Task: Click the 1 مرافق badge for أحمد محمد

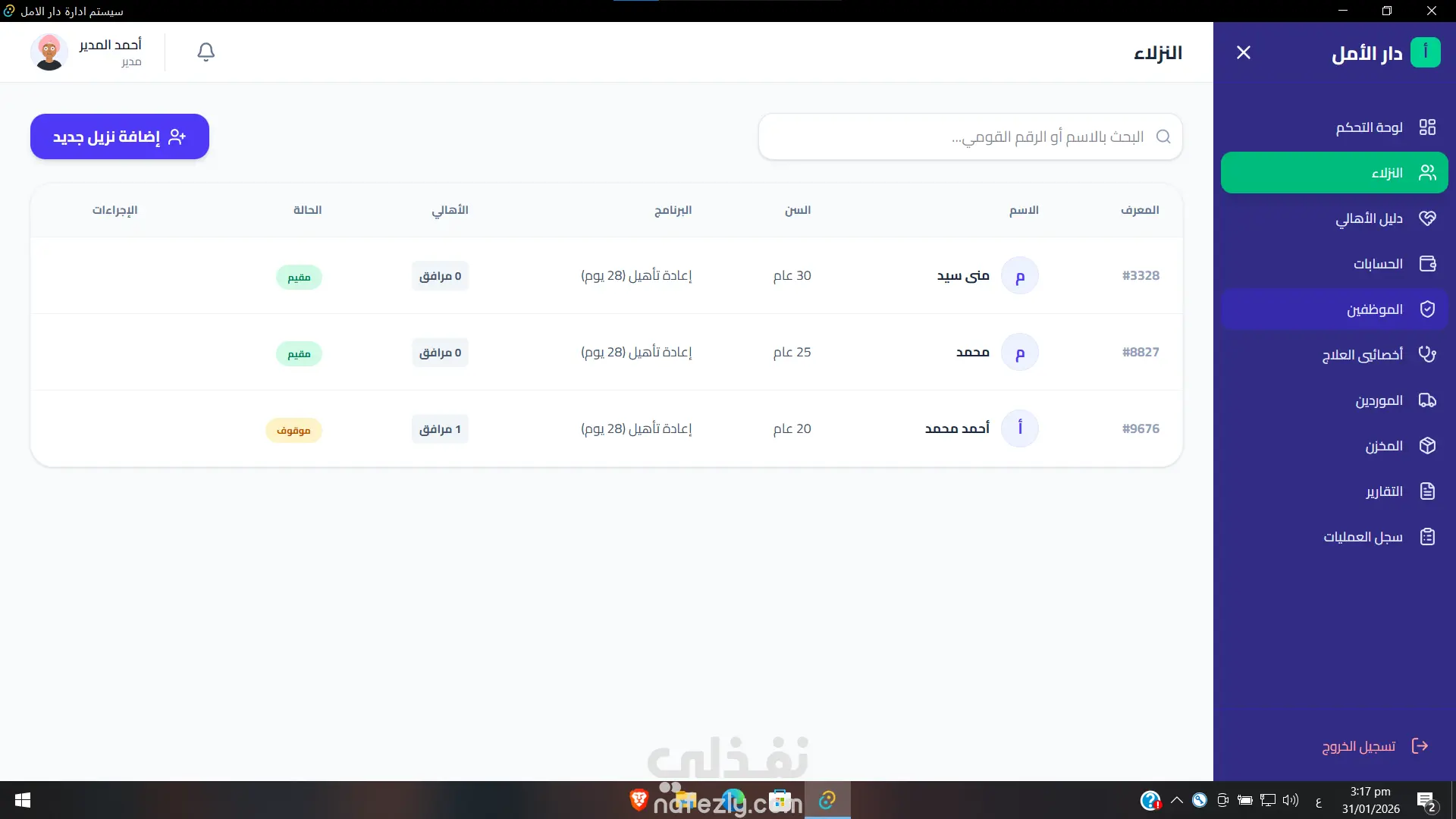Action: tap(441, 429)
